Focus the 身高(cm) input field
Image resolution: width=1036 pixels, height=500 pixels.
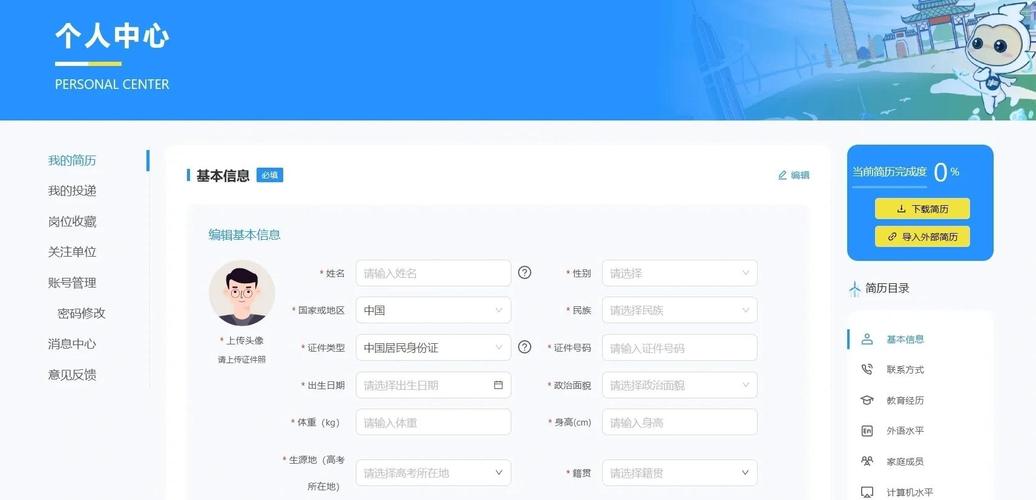point(679,422)
